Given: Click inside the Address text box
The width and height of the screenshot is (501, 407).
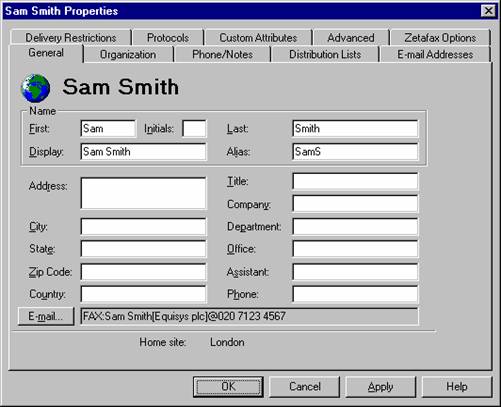Looking at the screenshot, I should click(x=143, y=193).
